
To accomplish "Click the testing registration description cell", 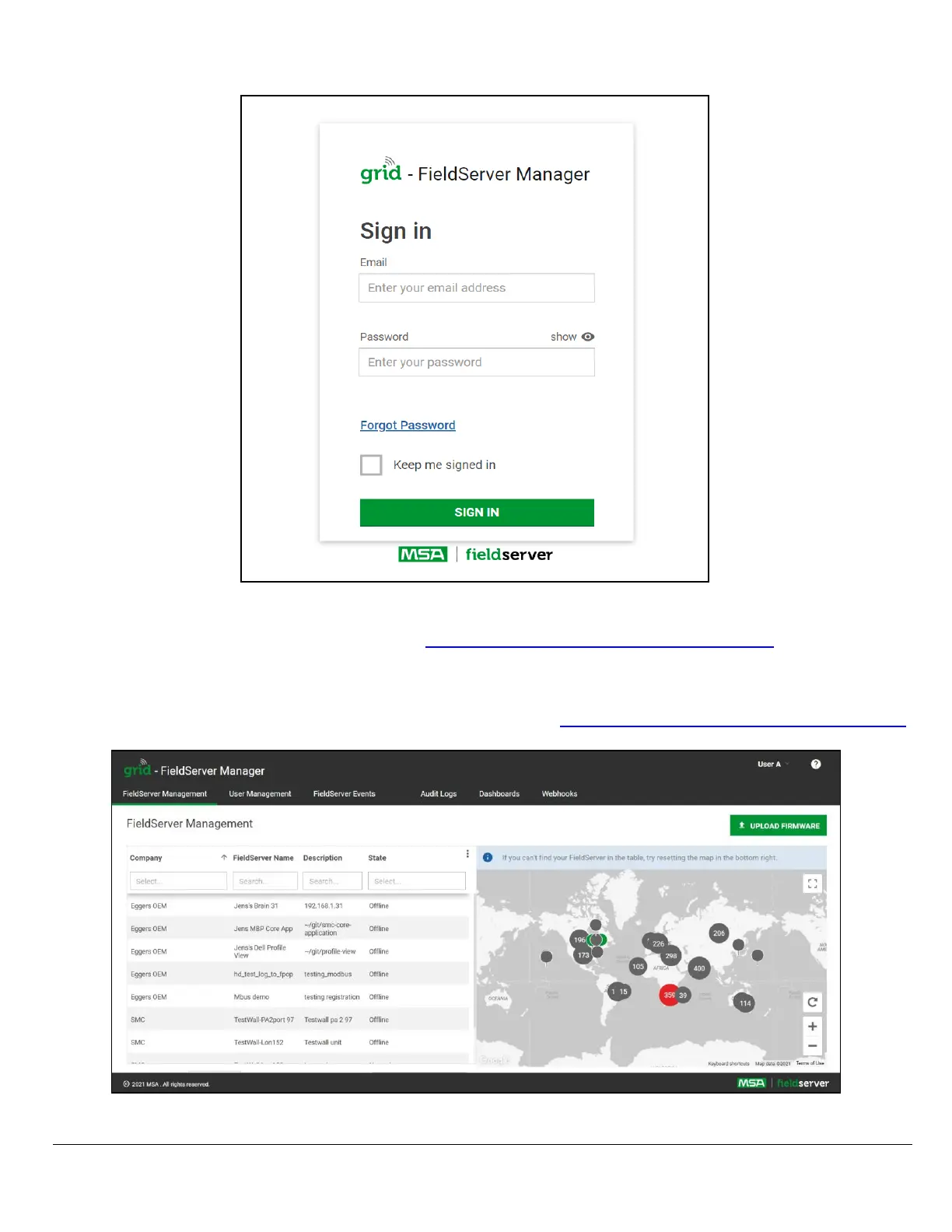I will [x=332, y=997].
